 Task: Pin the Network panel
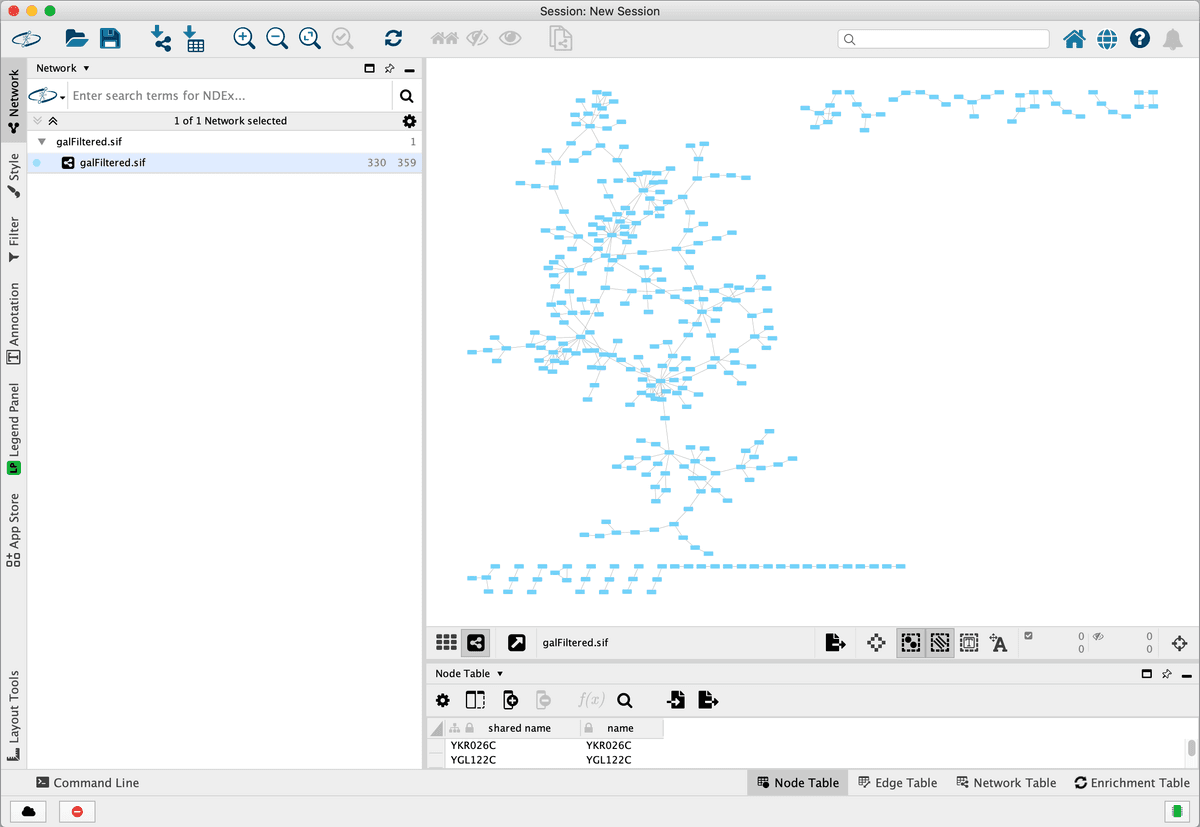(389, 68)
